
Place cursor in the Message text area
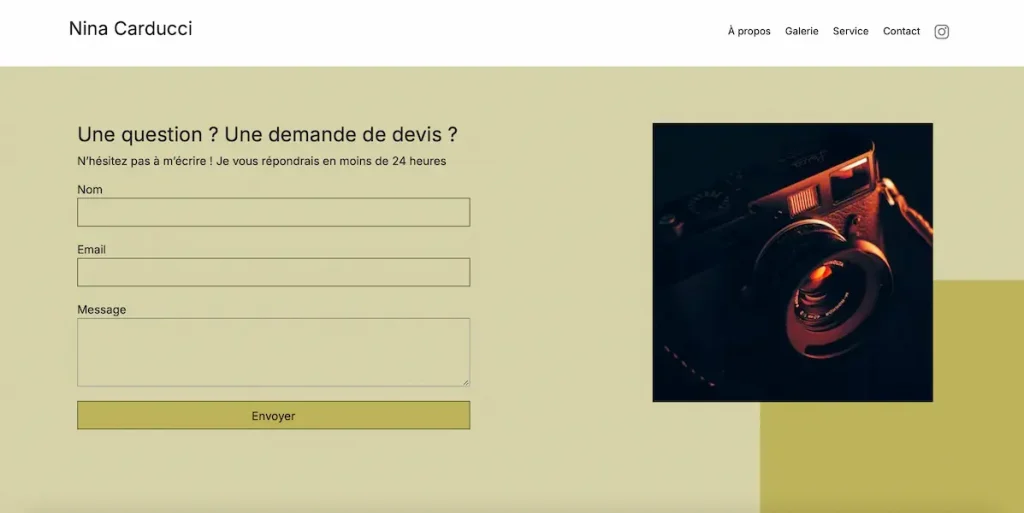click(x=273, y=351)
